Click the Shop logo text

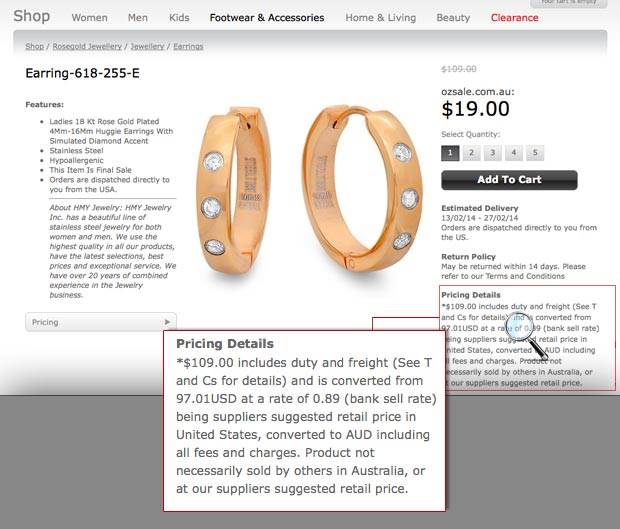click(x=32, y=16)
